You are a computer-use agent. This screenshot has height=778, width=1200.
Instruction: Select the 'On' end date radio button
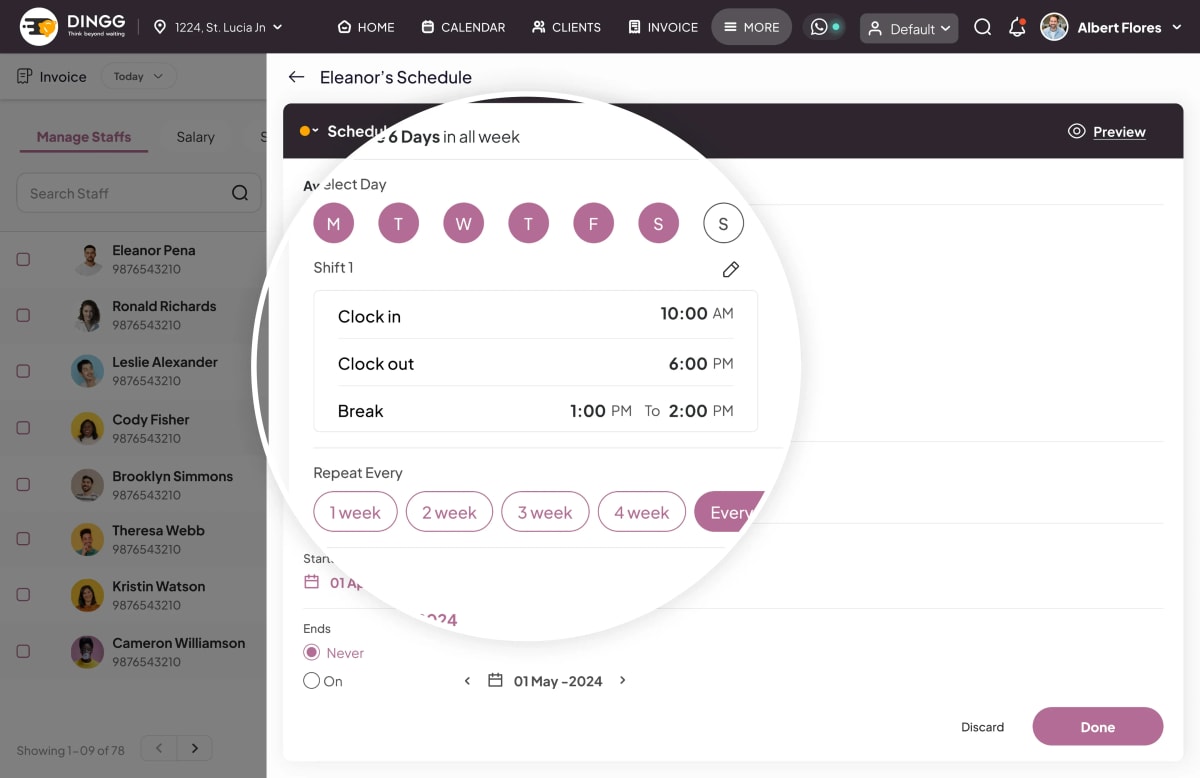click(x=312, y=681)
